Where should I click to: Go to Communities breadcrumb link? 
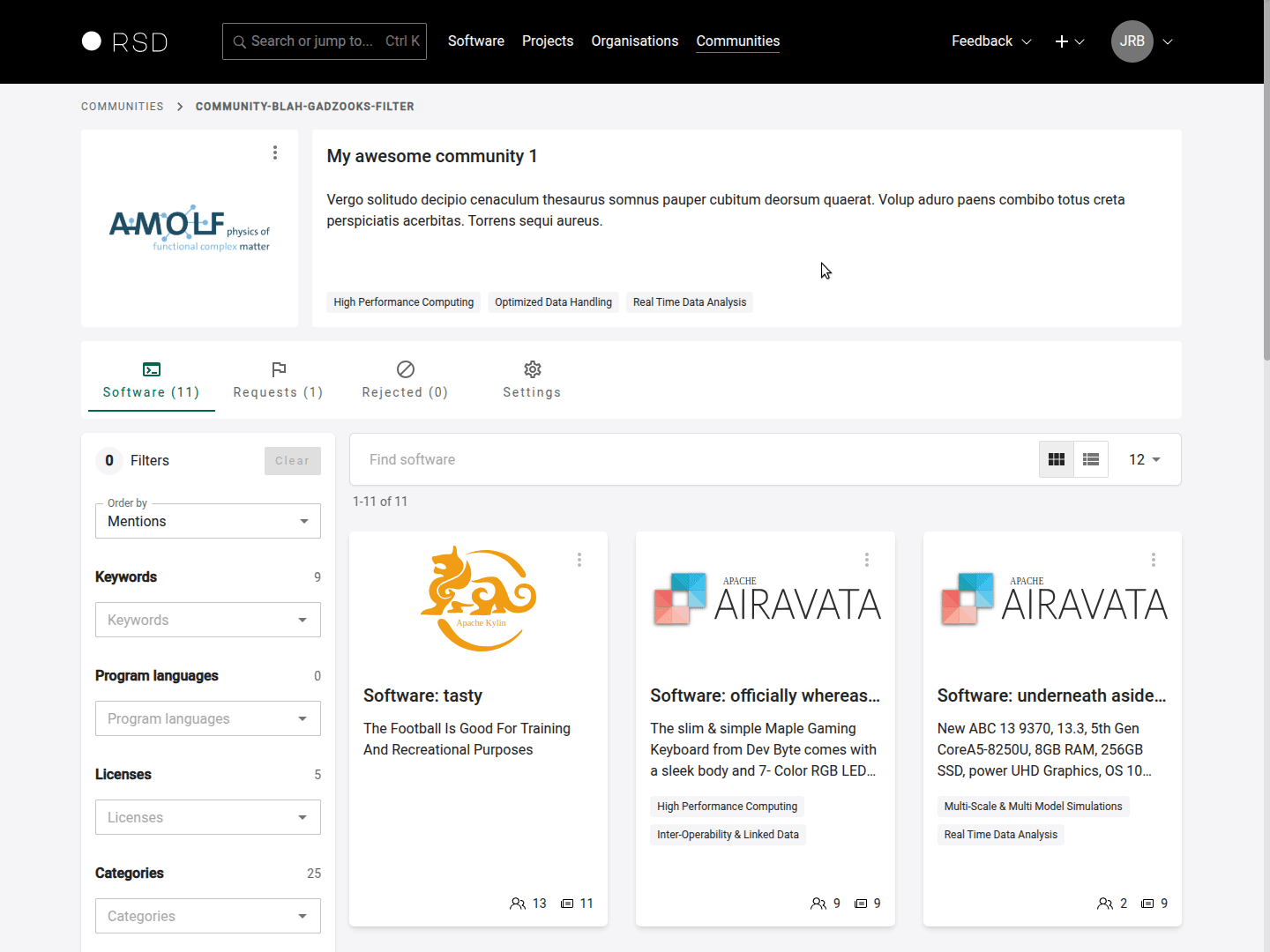123,107
